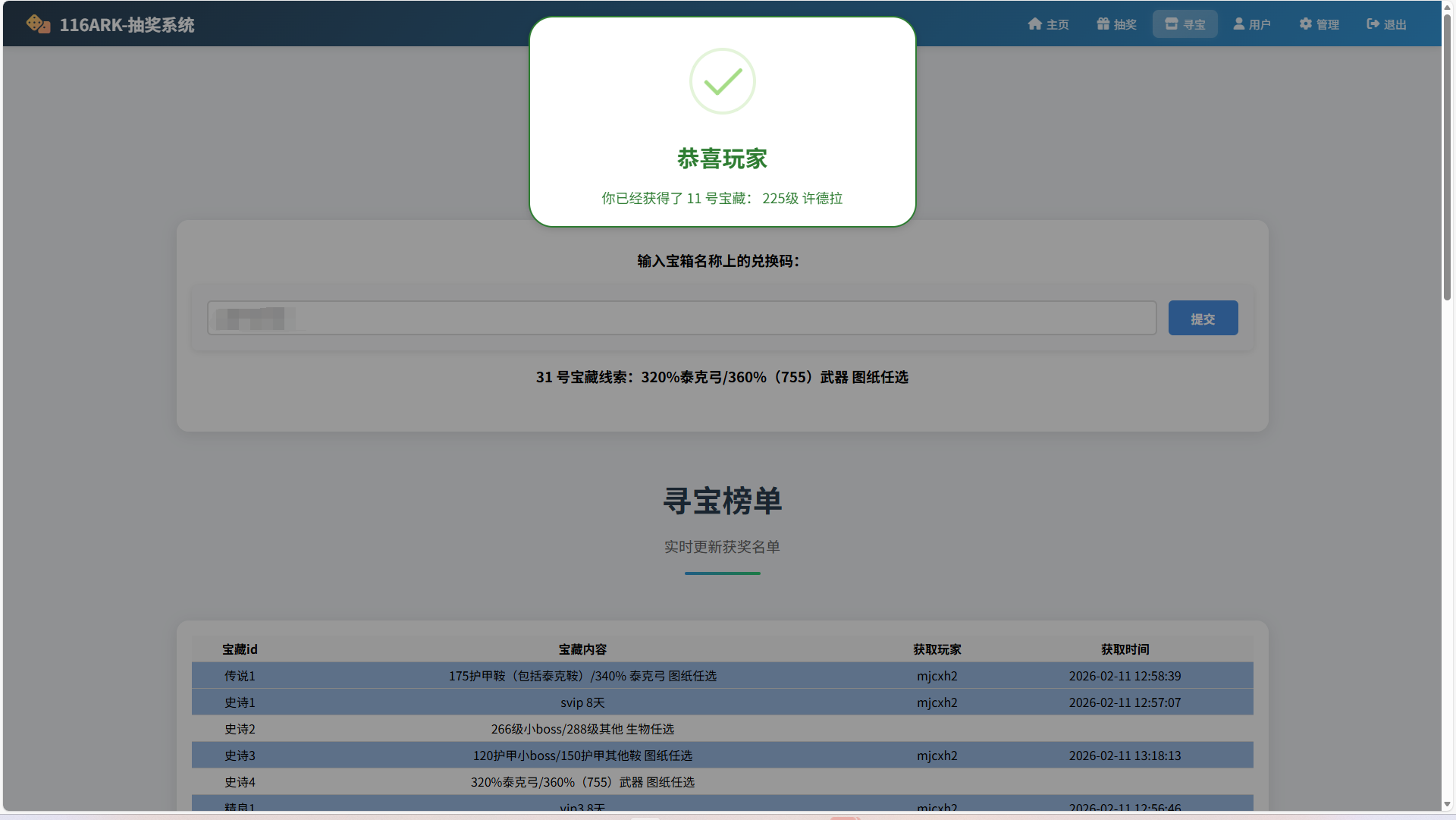Click the 获取时间 column header
The width and height of the screenshot is (1456, 820).
1125,649
